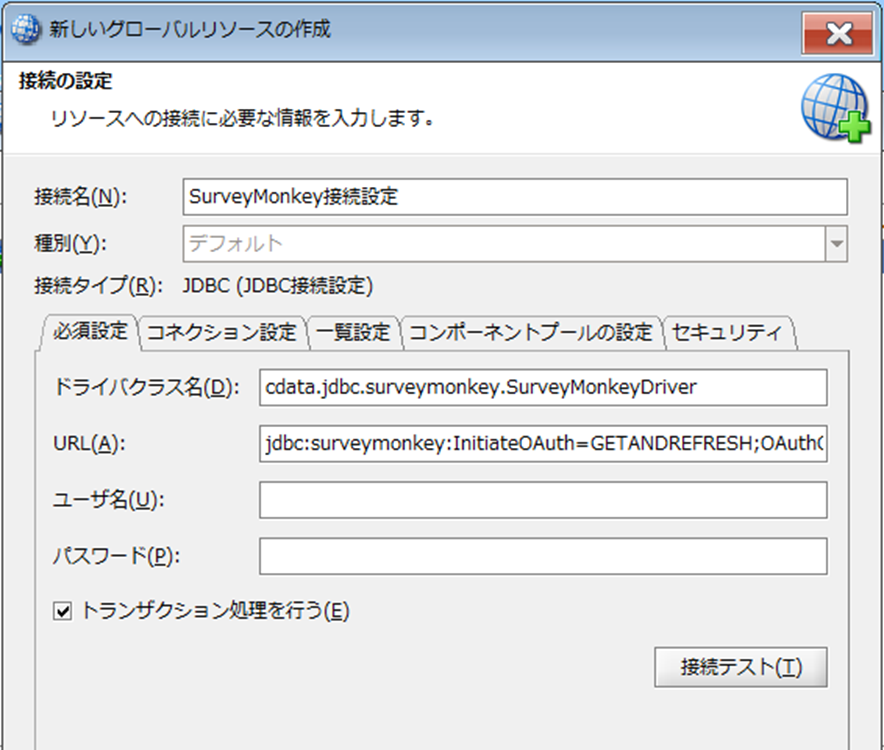Image resolution: width=884 pixels, height=750 pixels.
Task: Open the 一覧設定 tab
Action: coord(353,332)
